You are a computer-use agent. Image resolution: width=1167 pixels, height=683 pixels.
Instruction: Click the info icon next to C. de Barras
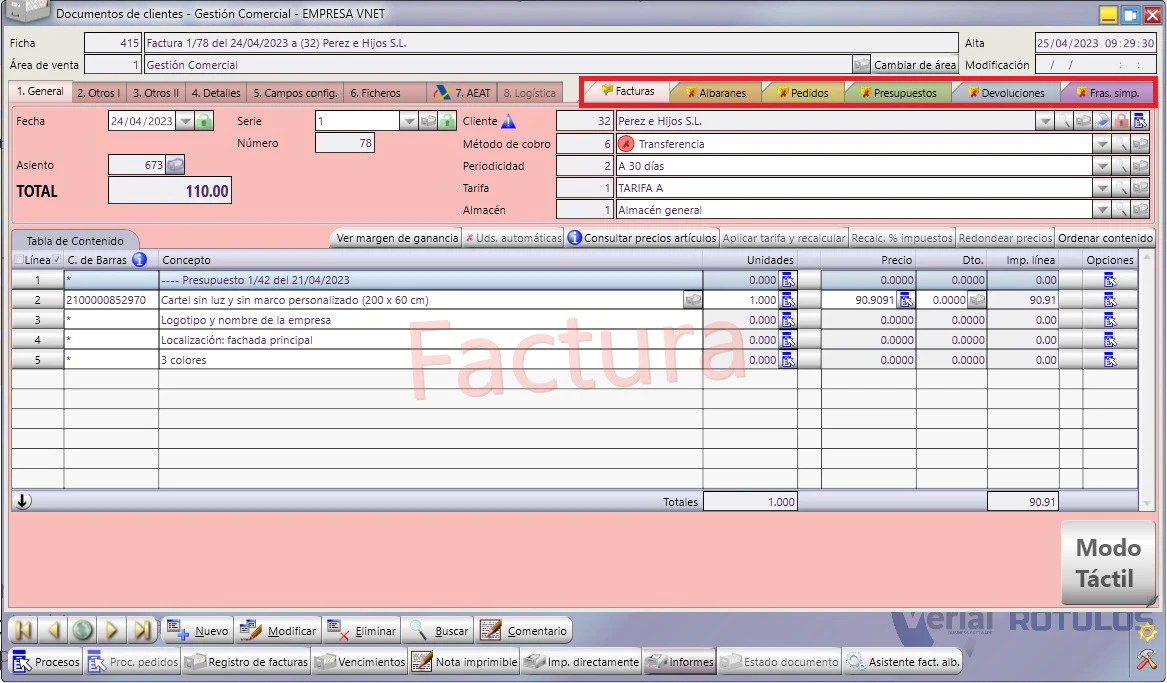(139, 260)
